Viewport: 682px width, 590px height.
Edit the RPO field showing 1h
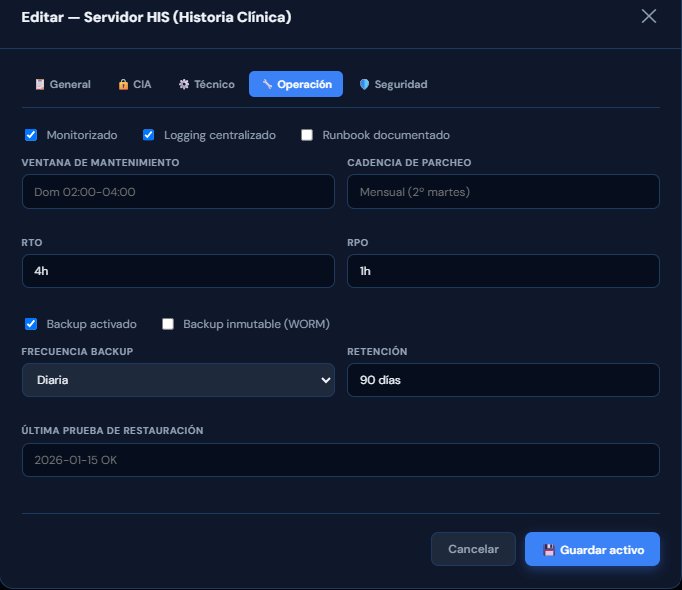(503, 271)
